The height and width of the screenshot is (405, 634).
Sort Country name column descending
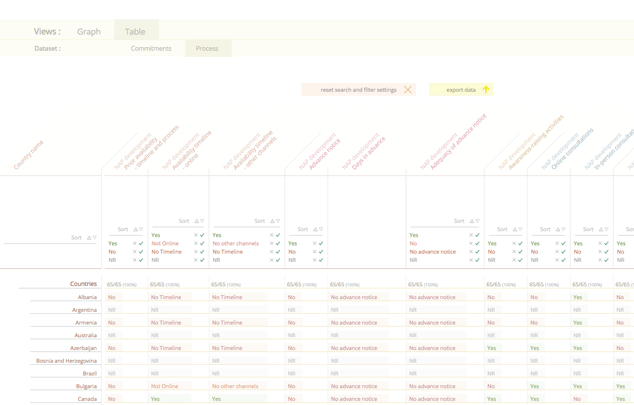click(x=95, y=238)
